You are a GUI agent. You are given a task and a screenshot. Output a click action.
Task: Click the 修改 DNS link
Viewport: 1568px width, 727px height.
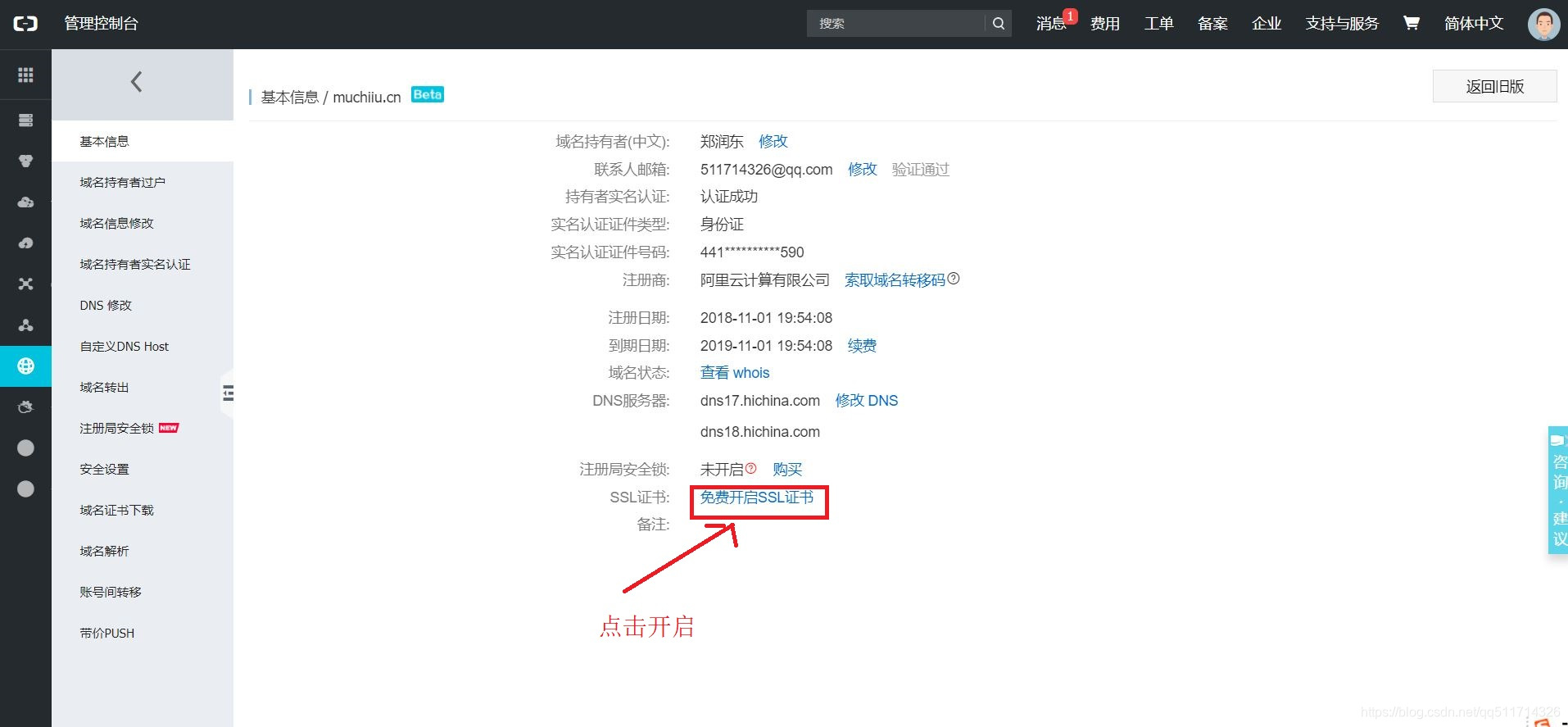pyautogui.click(x=867, y=400)
